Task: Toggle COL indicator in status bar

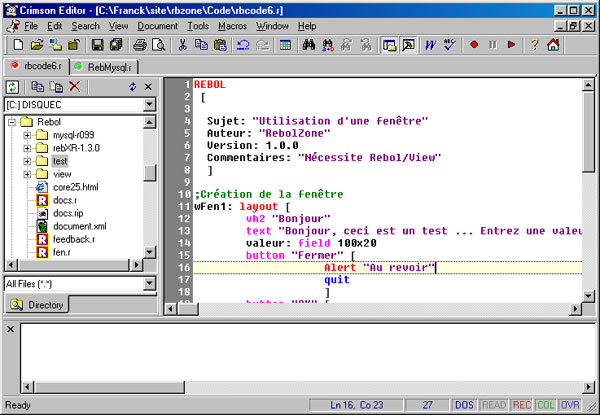Action: point(545,405)
